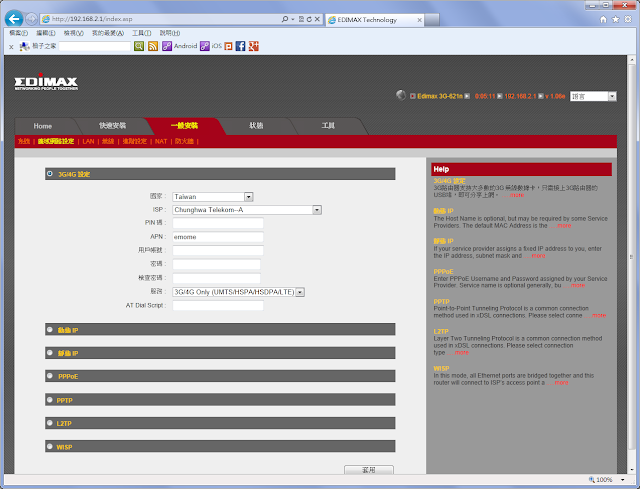Open the Facebook toolbar icon
Image resolution: width=640 pixels, height=489 pixels.
click(240, 46)
